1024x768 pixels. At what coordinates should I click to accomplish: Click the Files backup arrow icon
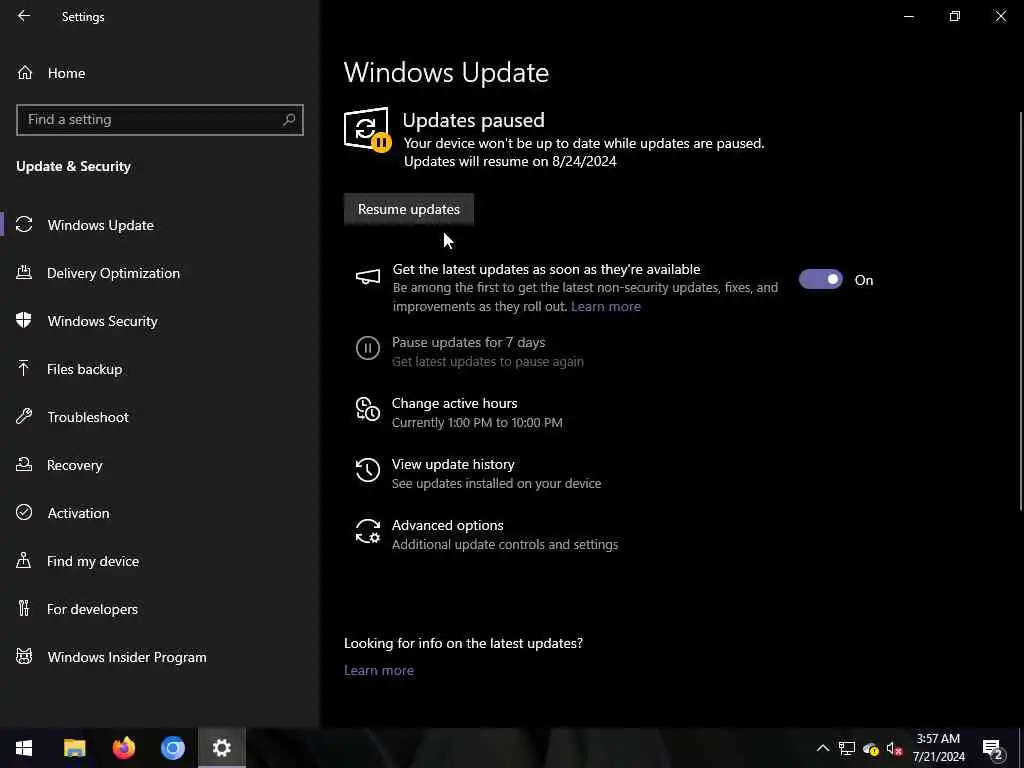pyautogui.click(x=24, y=368)
